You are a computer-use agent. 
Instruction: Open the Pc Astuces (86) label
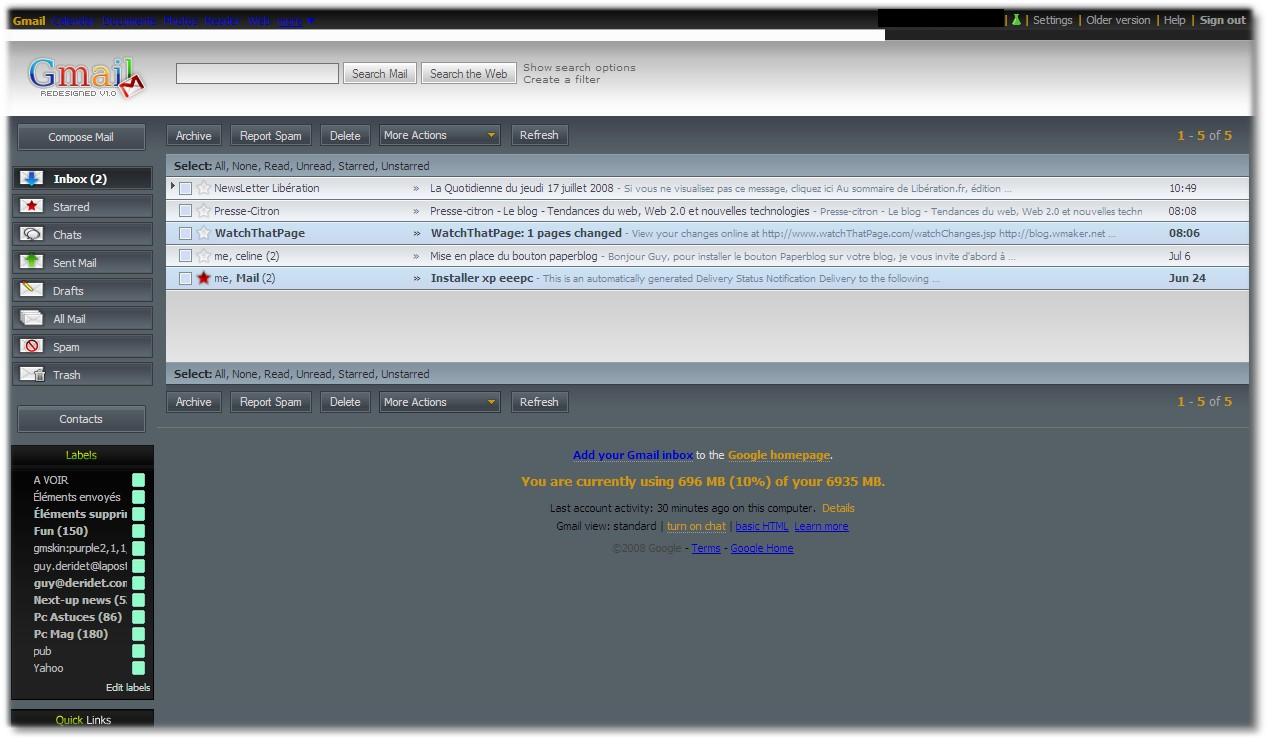(x=78, y=617)
